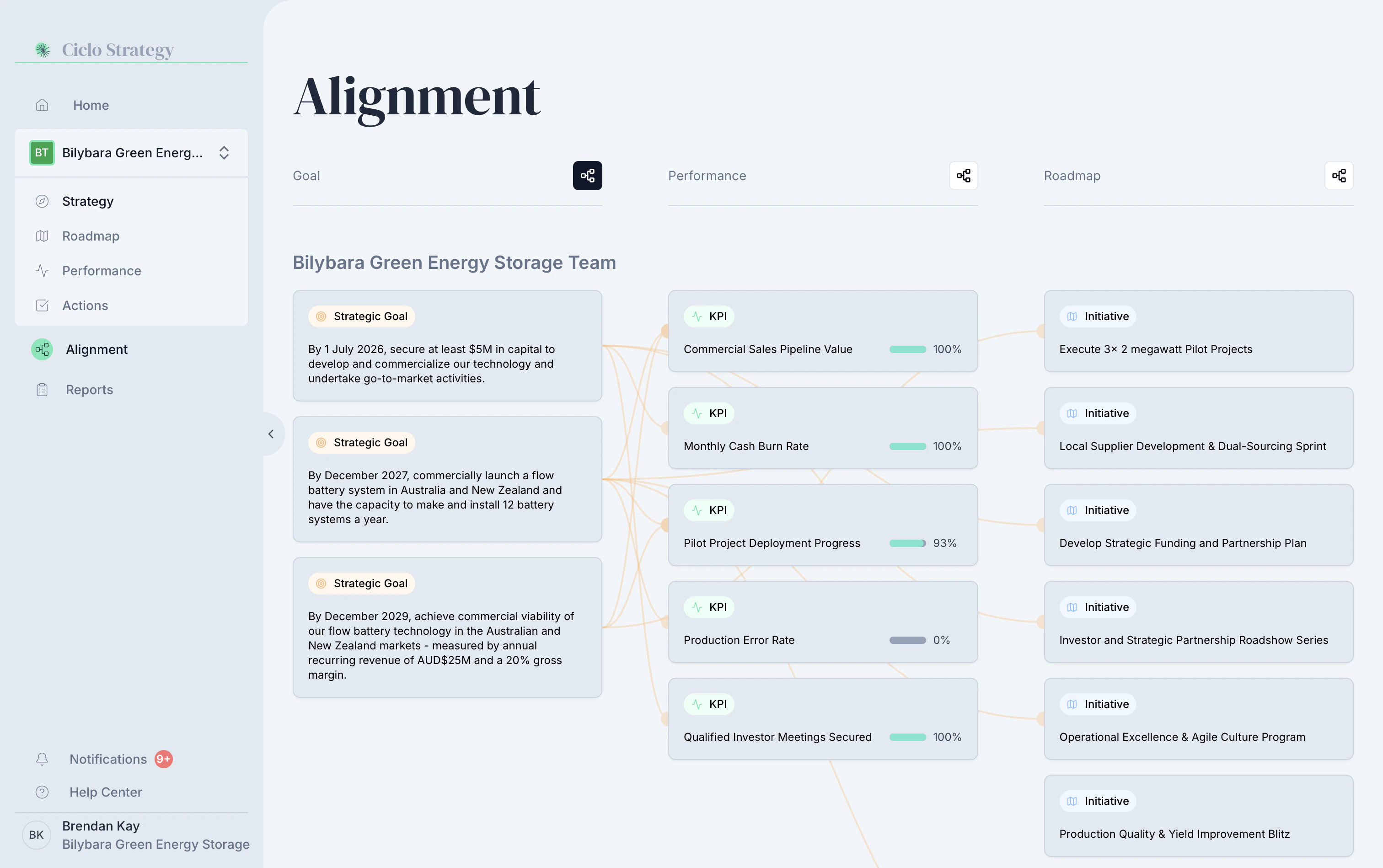This screenshot has width=1383, height=868.
Task: Click the BK user avatar
Action: tap(36, 835)
